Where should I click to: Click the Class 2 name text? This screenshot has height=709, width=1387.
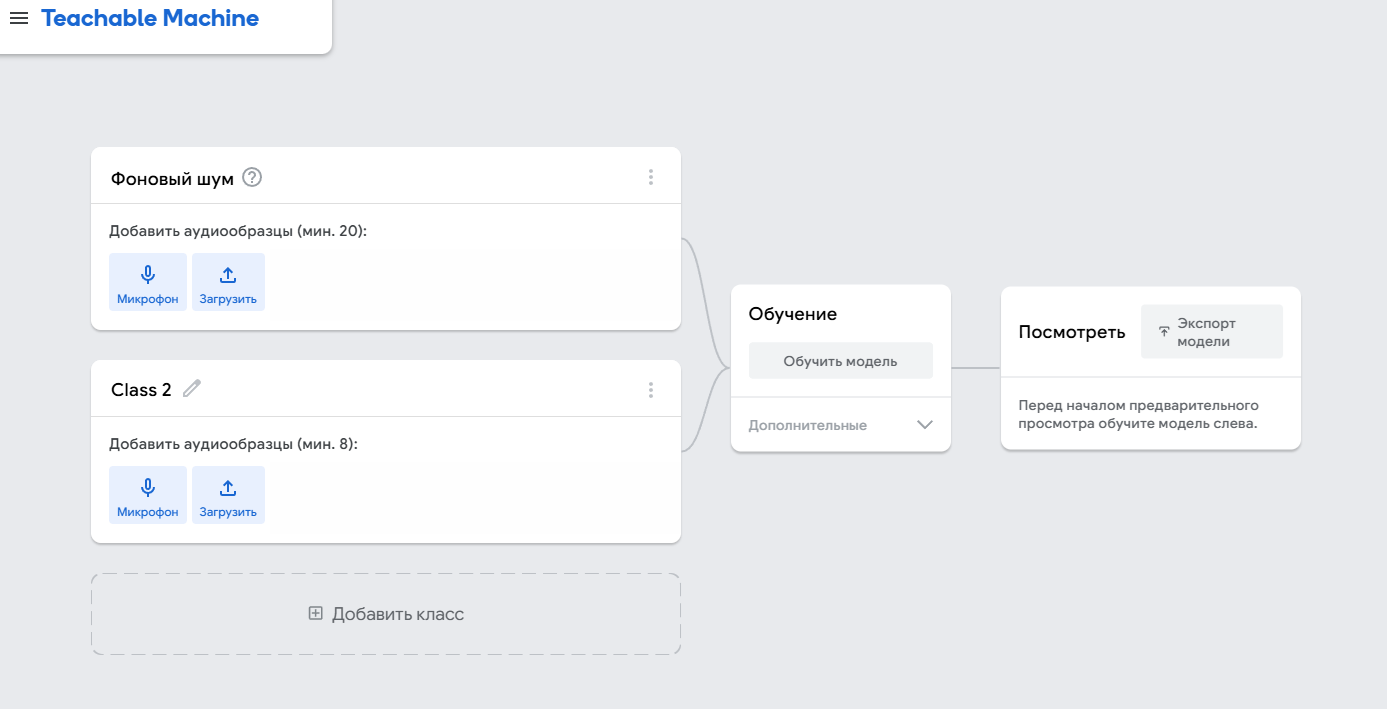point(141,390)
